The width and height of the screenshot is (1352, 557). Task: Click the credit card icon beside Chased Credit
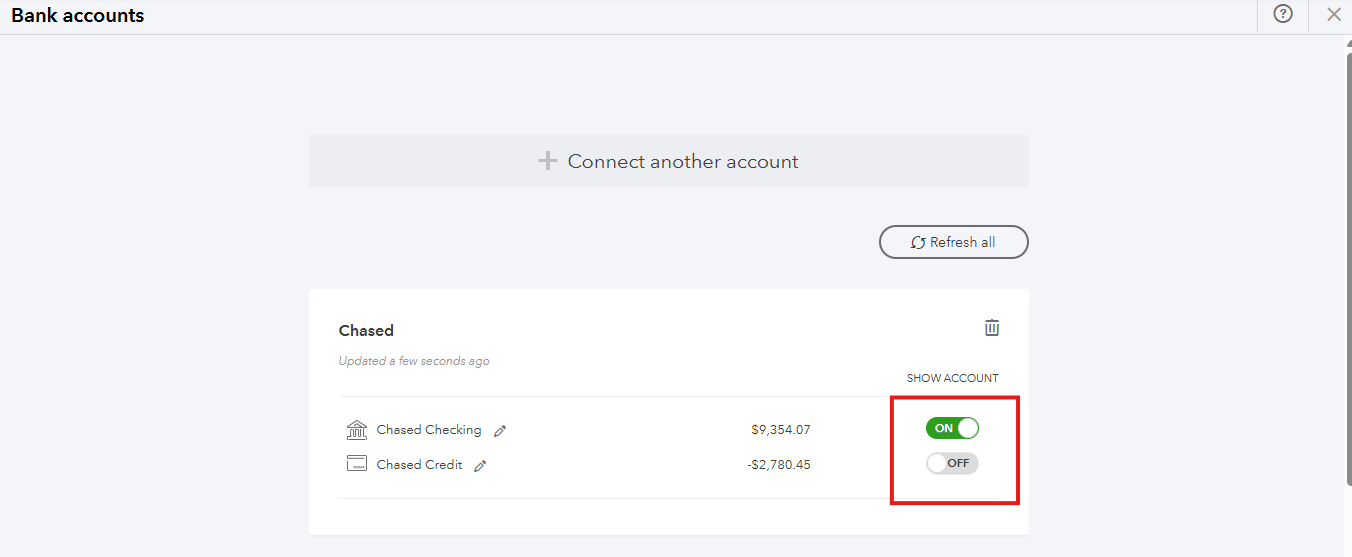357,464
